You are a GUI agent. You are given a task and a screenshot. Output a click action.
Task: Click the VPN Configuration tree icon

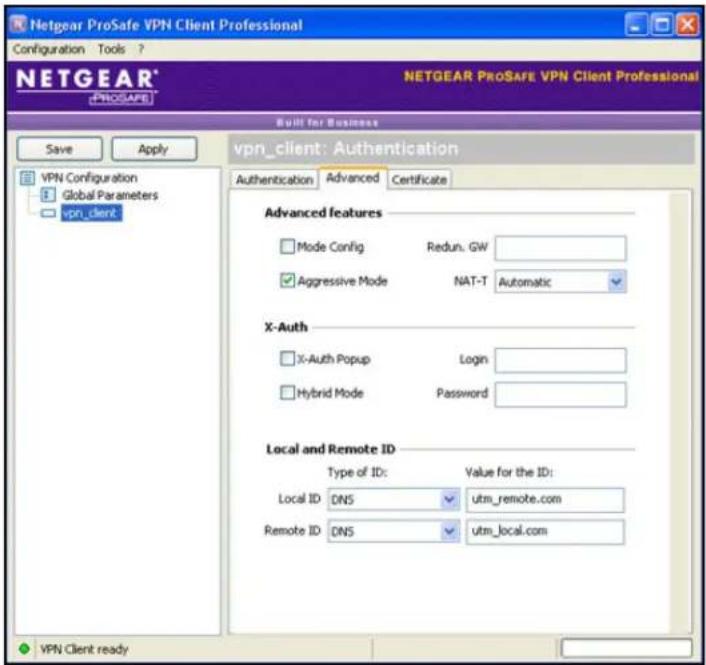tap(27, 178)
